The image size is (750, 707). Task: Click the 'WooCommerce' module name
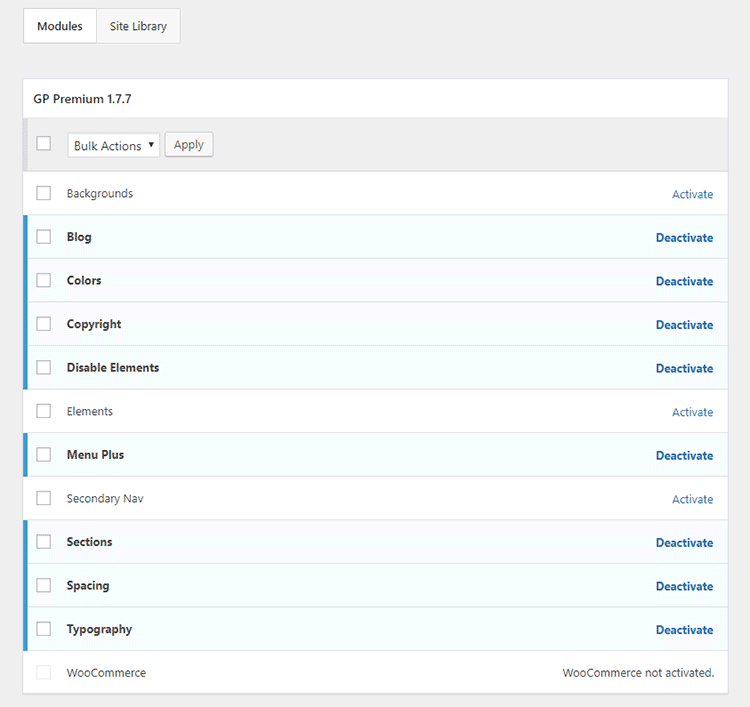pos(106,673)
